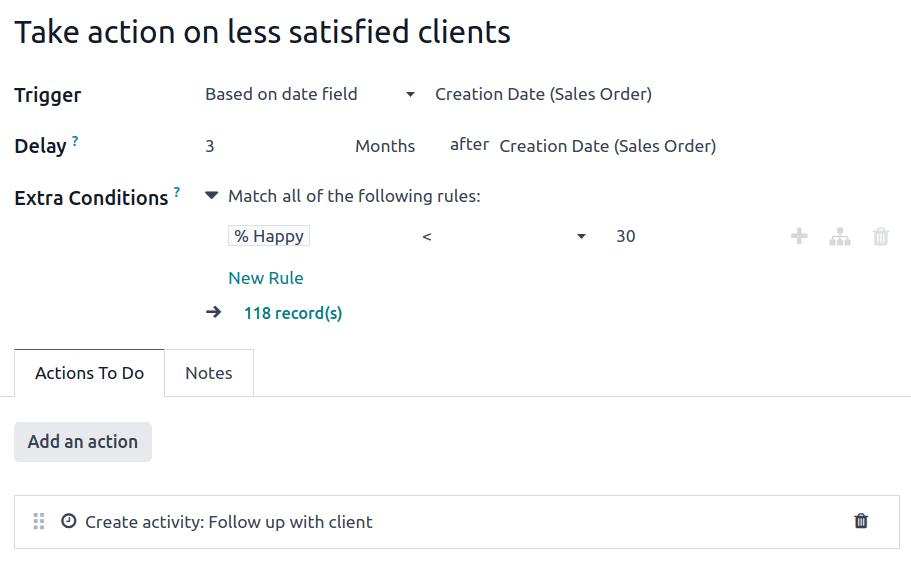Click the New Rule link
The image size is (911, 562).
pos(265,278)
